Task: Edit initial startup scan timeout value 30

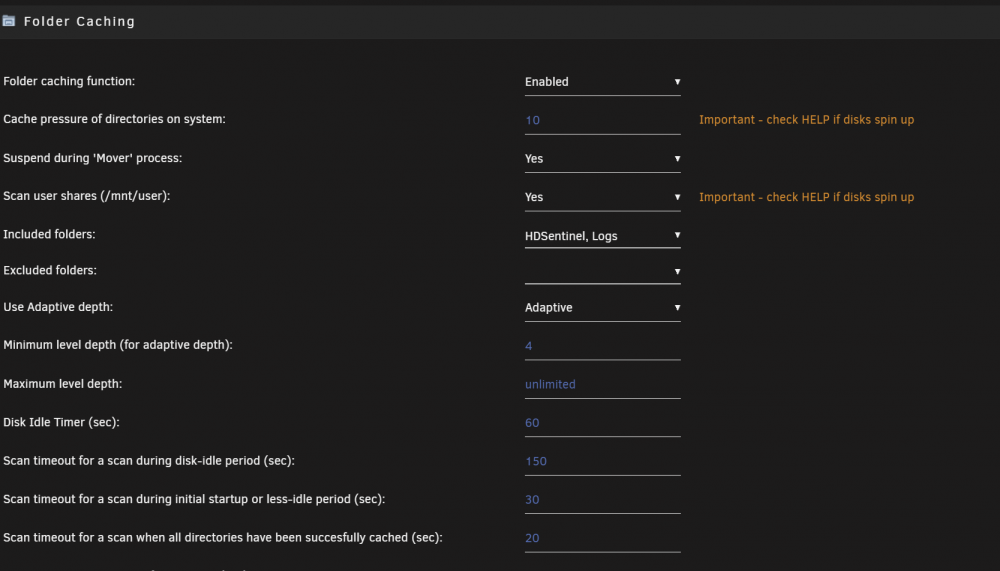Action: tap(602, 500)
